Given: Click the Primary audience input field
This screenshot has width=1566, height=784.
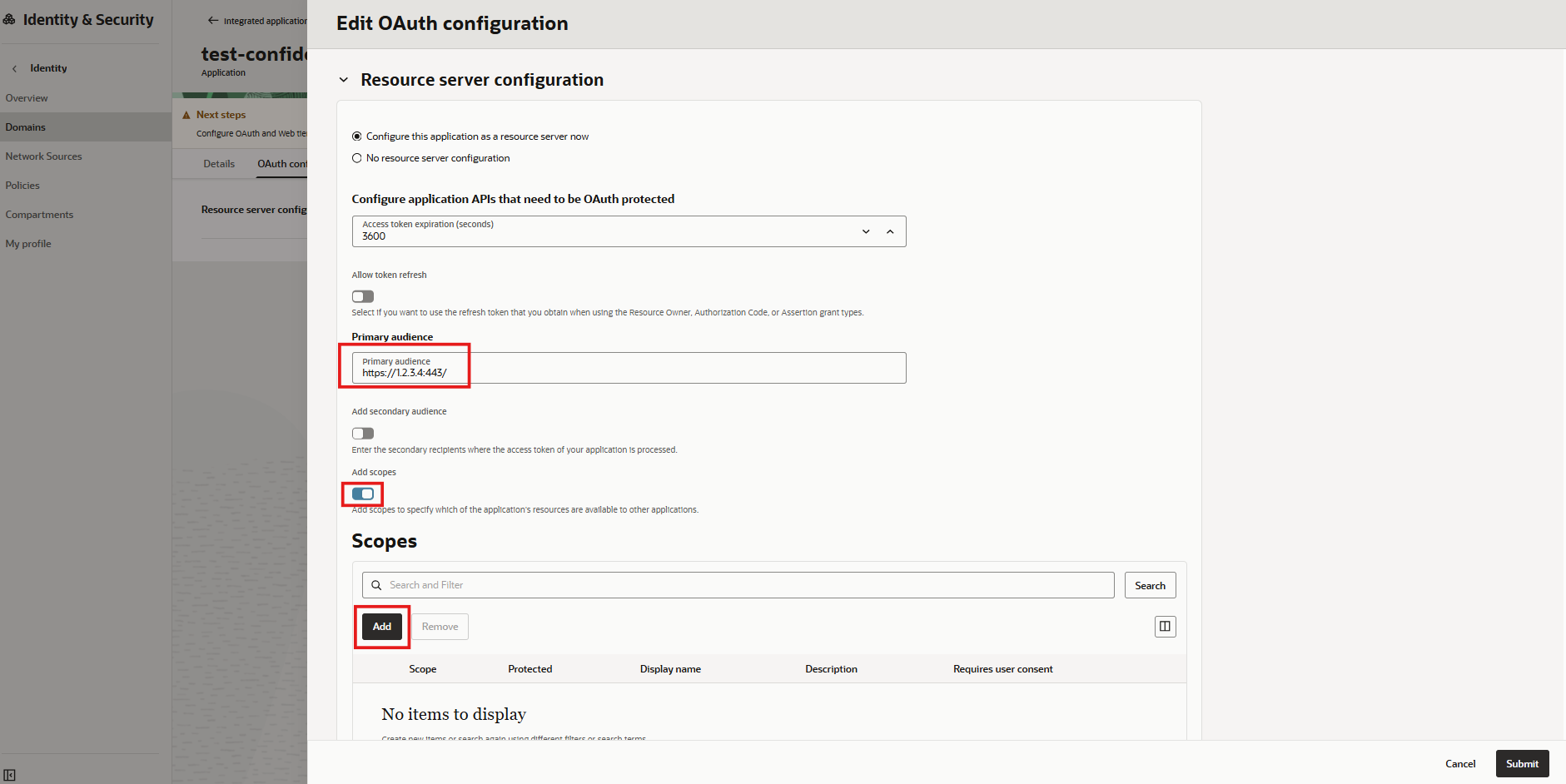Looking at the screenshot, I should (629, 368).
